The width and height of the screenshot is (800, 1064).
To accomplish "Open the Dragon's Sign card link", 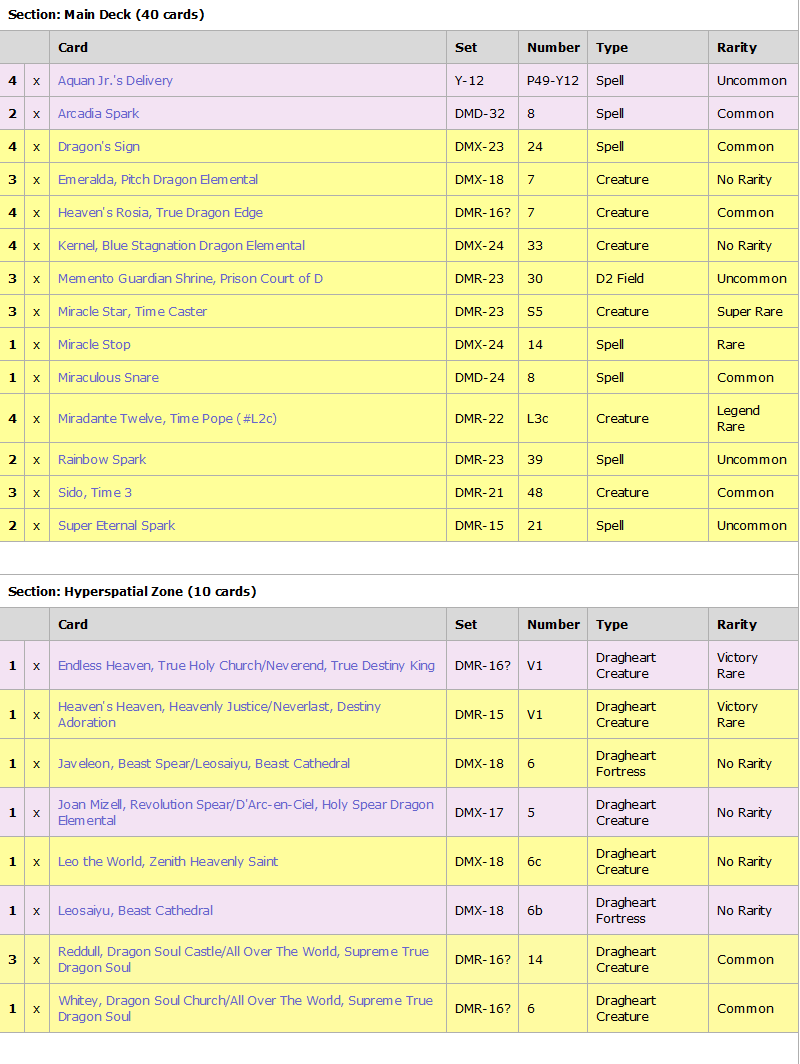I will coord(99,147).
